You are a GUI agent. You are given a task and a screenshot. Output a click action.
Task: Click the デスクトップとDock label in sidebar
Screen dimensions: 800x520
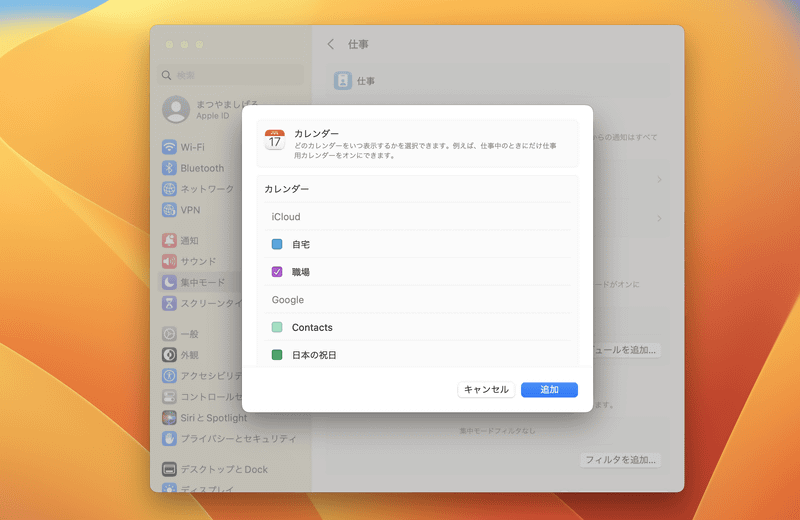tap(224, 469)
